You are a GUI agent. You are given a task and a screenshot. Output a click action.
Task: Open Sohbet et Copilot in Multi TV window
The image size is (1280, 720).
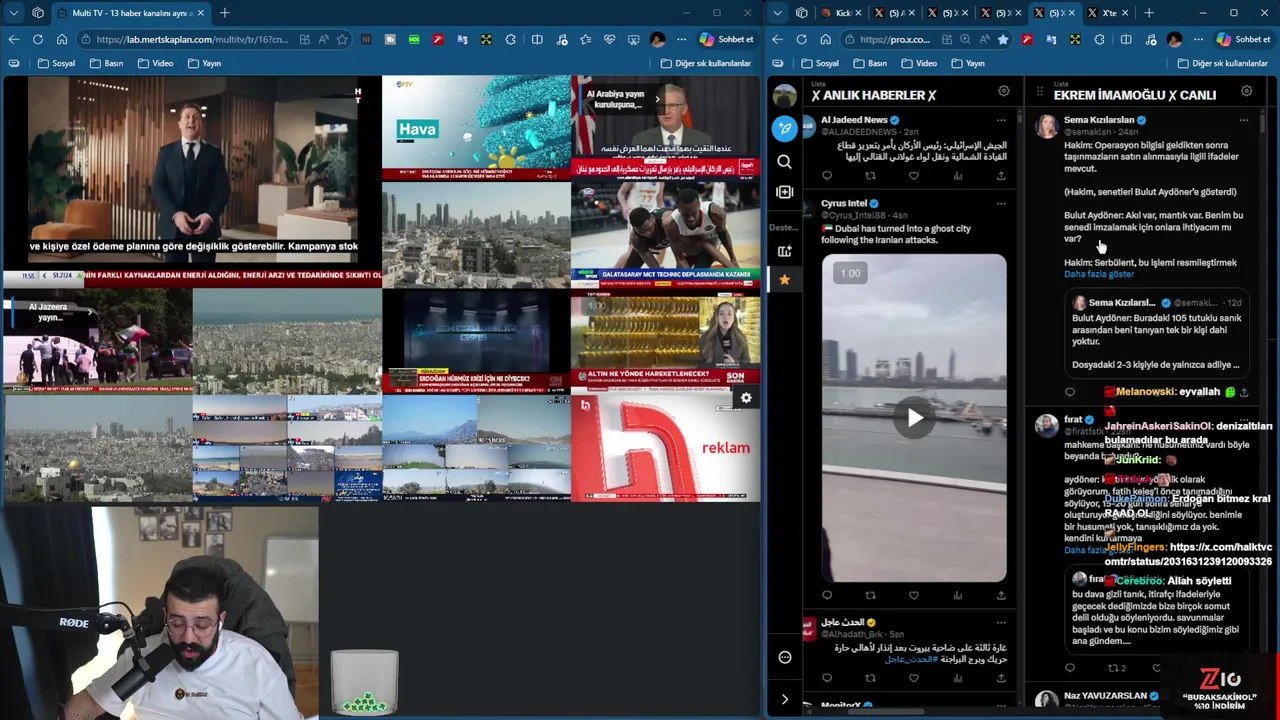click(x=726, y=39)
